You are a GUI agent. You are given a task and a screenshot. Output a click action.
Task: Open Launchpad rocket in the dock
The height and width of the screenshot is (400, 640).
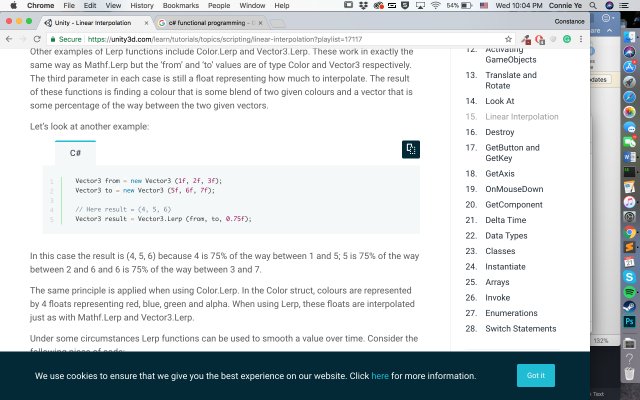(x=629, y=82)
